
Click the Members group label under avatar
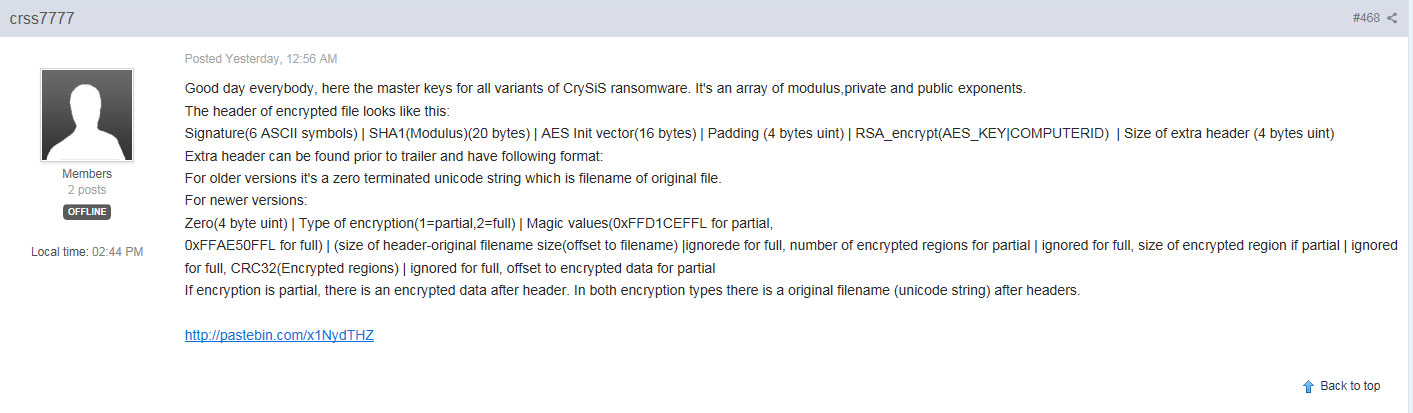pyautogui.click(x=87, y=174)
